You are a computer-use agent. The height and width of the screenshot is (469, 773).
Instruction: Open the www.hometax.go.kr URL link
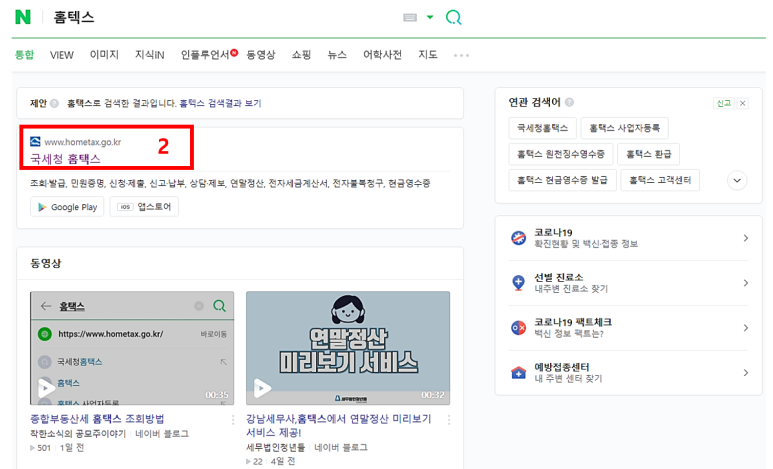point(82,142)
